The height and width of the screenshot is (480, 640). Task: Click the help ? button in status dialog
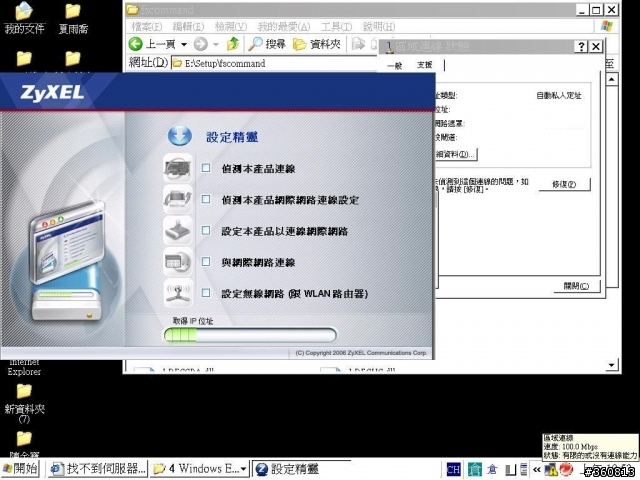581,47
